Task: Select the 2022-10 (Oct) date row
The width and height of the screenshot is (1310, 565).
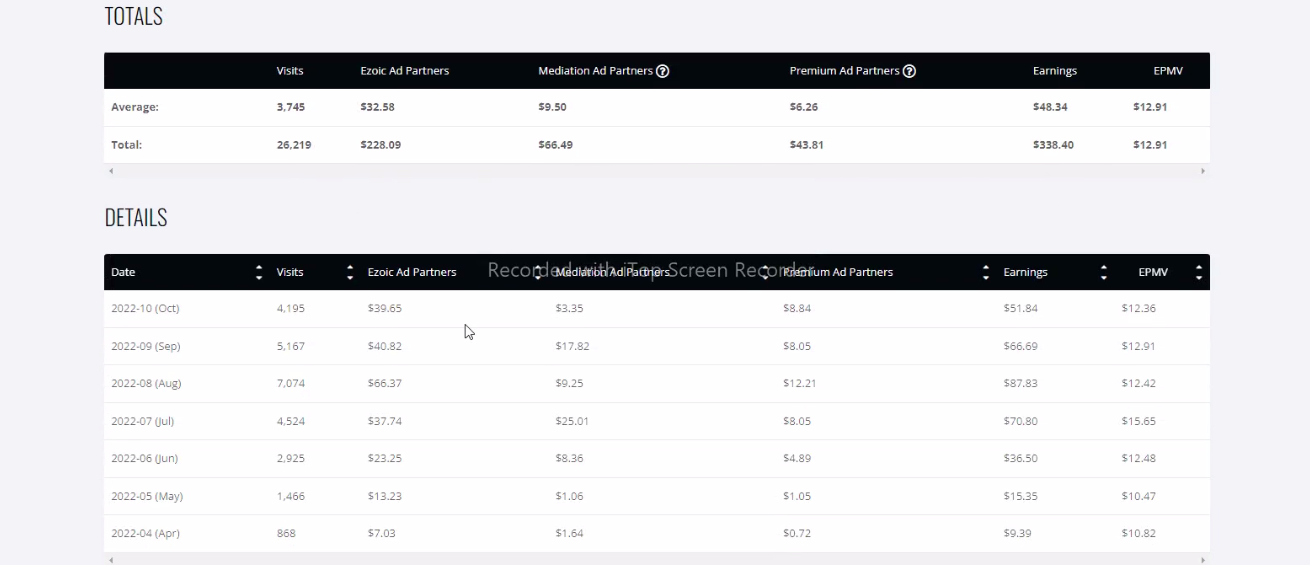Action: [657, 309]
